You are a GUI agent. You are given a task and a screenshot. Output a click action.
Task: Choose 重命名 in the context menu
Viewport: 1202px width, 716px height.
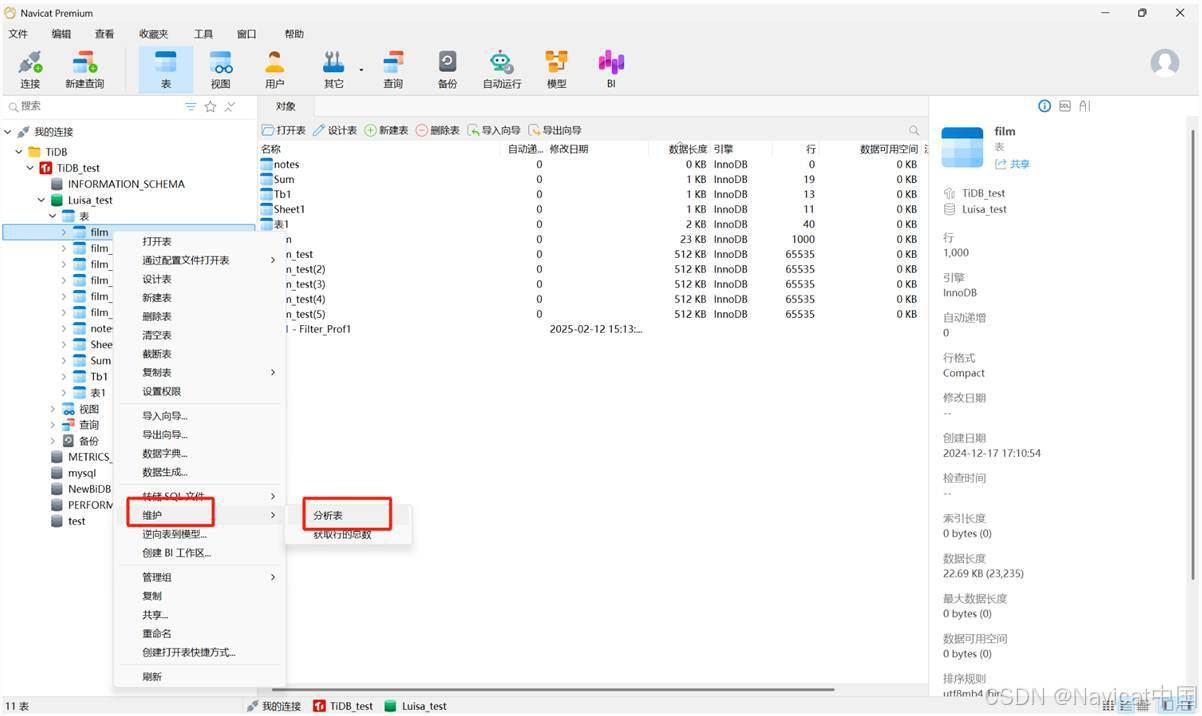coord(199,634)
